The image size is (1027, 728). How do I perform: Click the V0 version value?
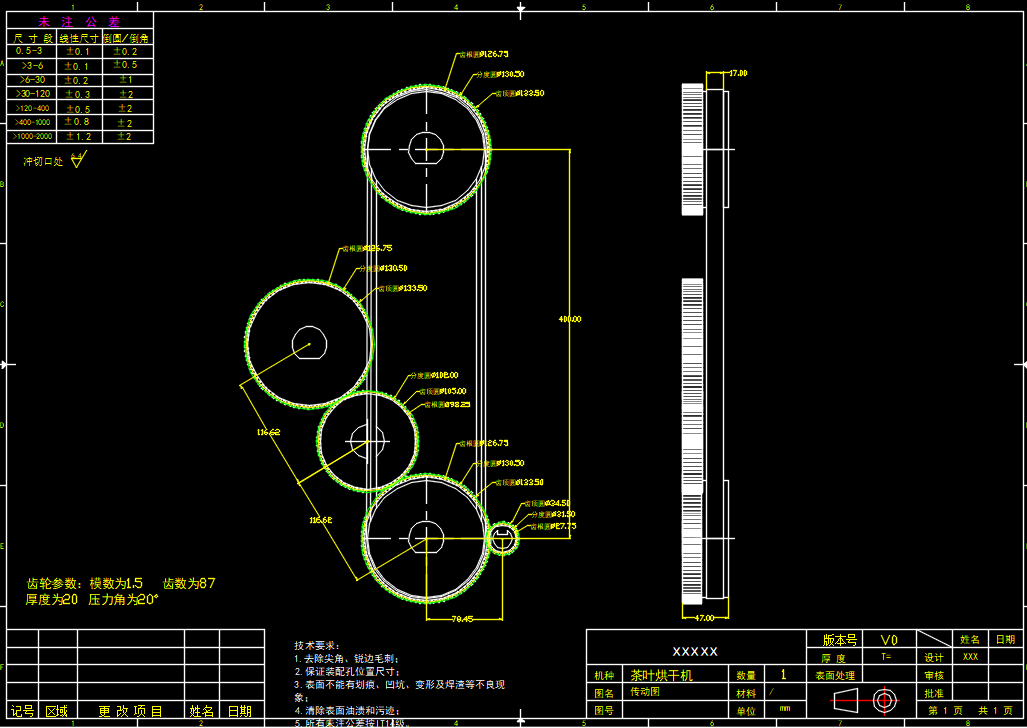pyautogui.click(x=889, y=640)
